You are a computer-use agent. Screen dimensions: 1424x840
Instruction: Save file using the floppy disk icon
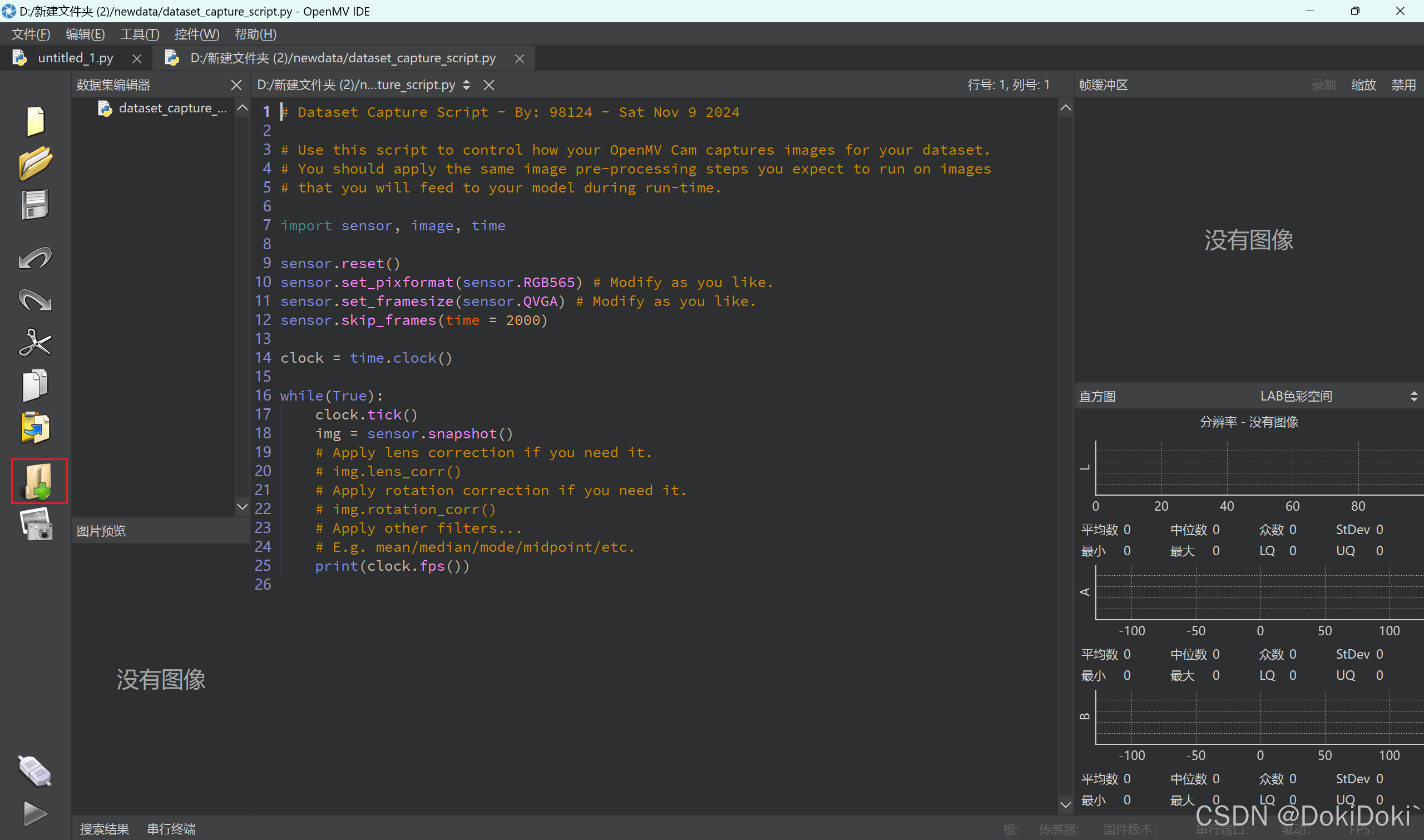(35, 204)
